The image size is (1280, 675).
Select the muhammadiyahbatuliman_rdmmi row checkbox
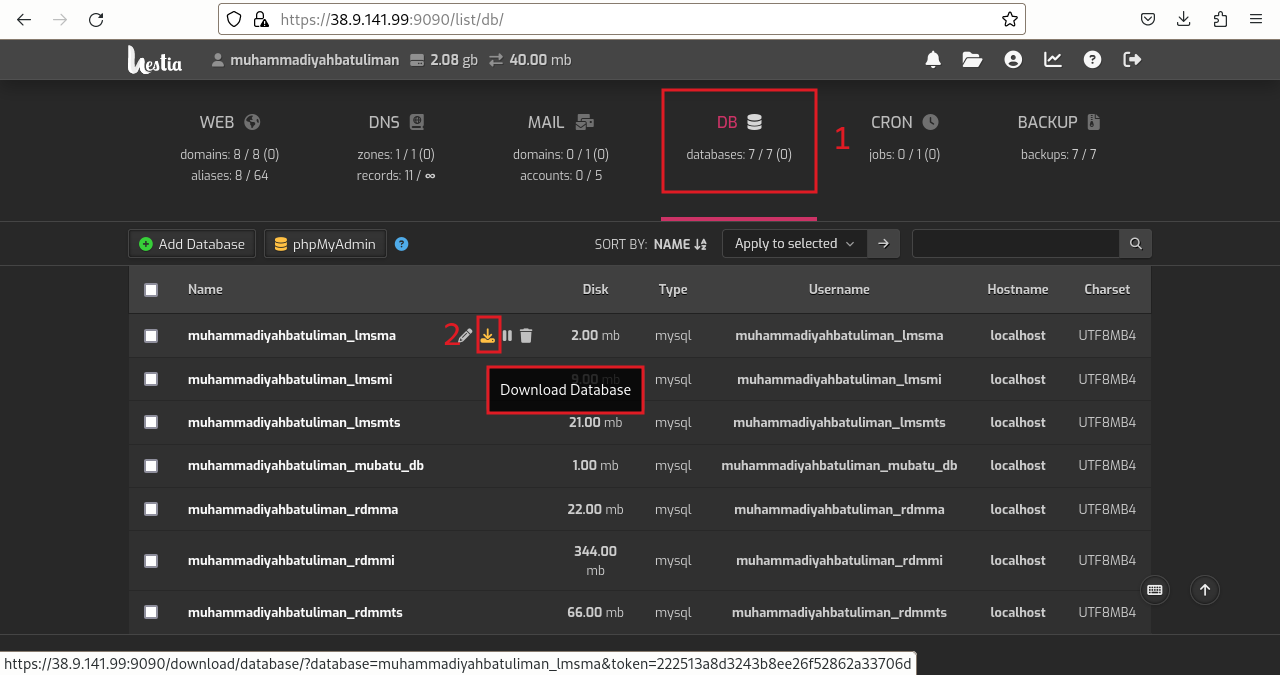tap(151, 561)
